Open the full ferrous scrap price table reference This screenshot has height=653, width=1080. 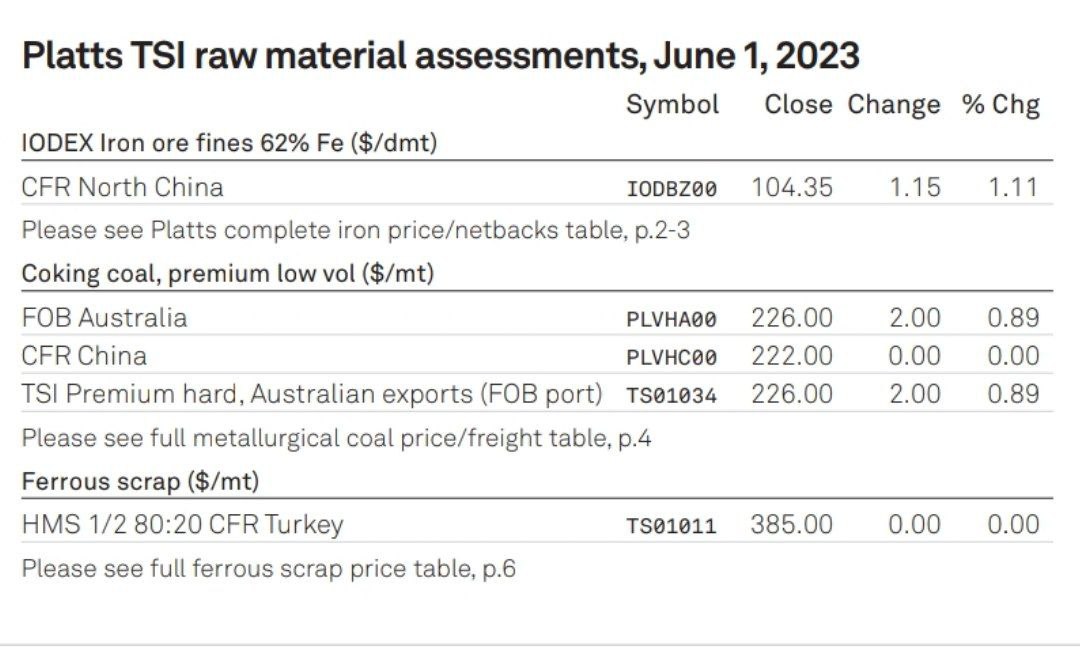[268, 569]
